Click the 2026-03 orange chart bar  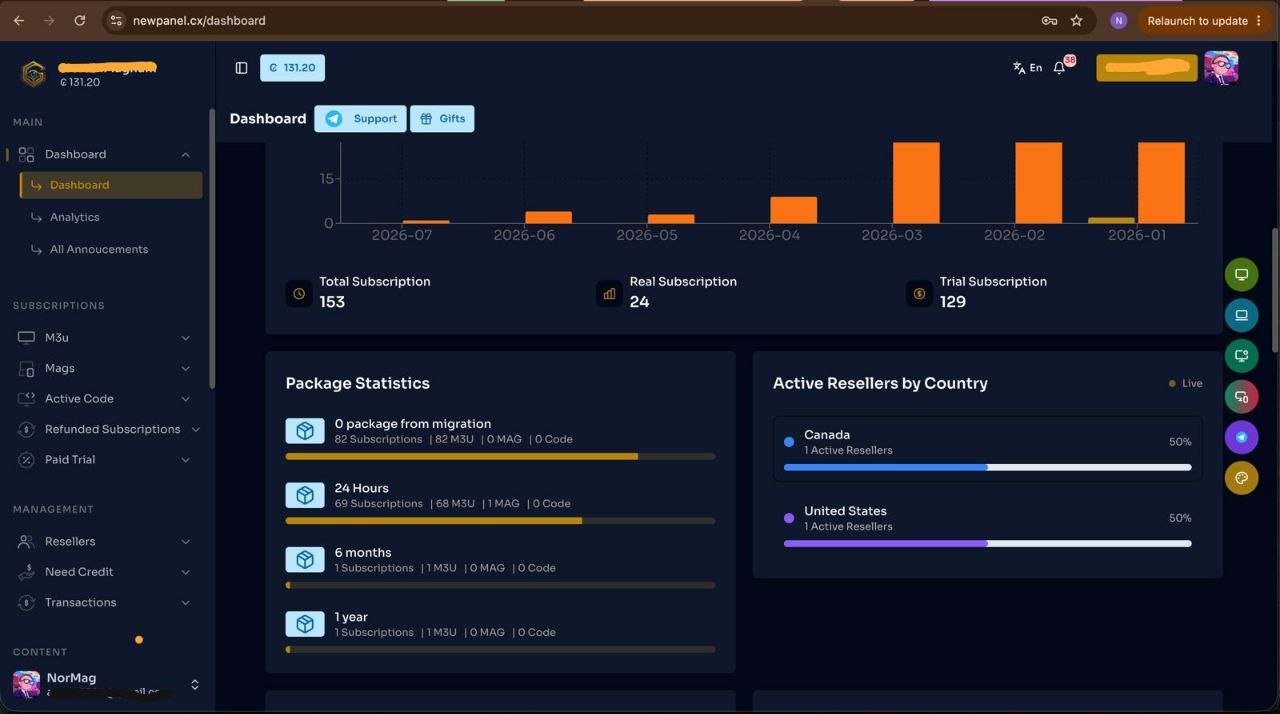click(x=916, y=183)
